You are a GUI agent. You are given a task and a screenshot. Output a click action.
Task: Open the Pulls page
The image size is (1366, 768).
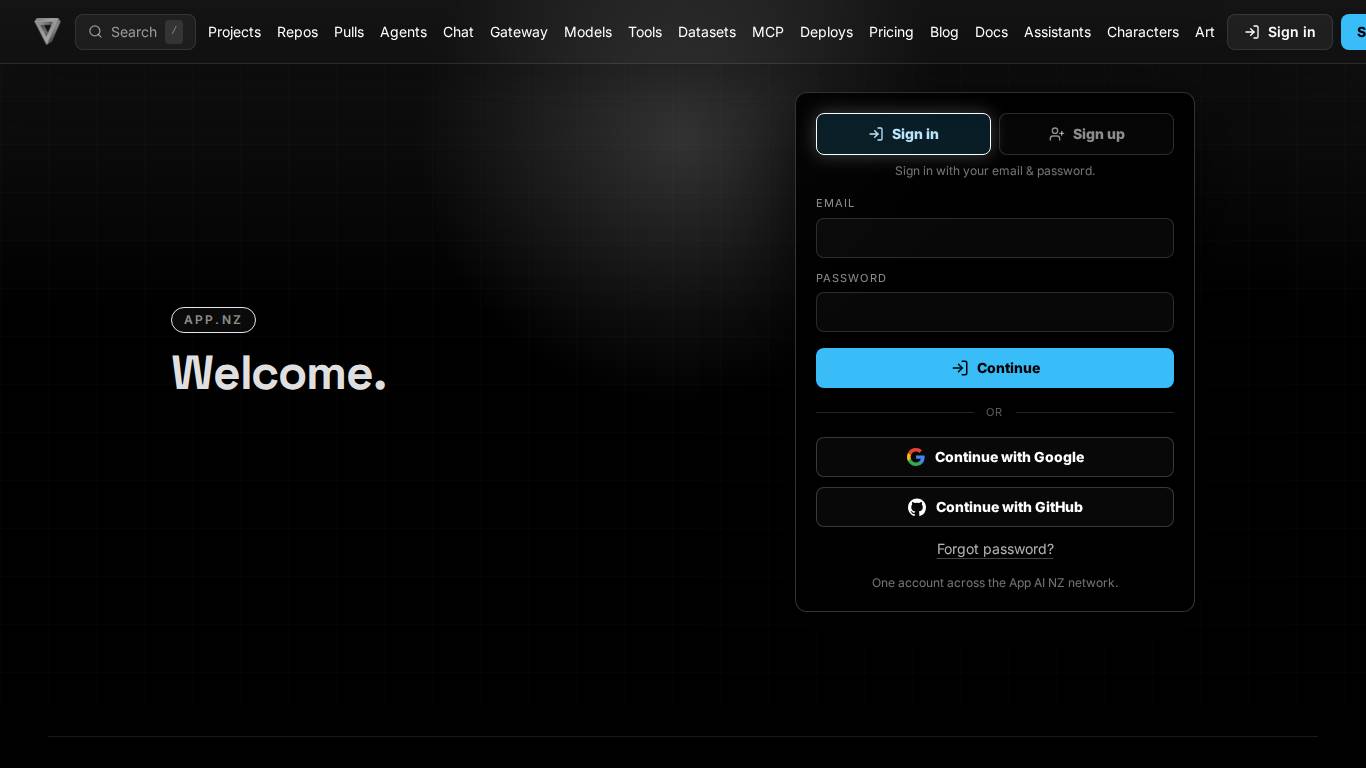tap(349, 32)
